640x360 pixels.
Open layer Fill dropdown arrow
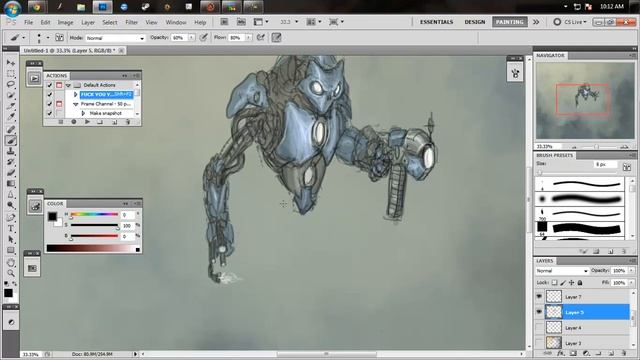click(632, 282)
